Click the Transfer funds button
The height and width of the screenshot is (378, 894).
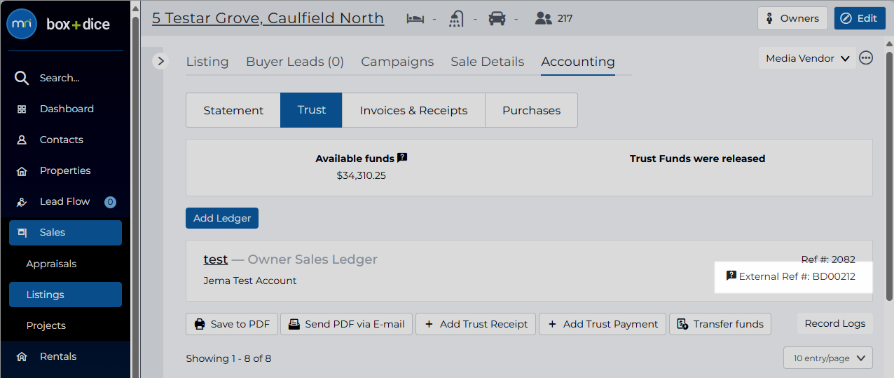click(x=720, y=324)
